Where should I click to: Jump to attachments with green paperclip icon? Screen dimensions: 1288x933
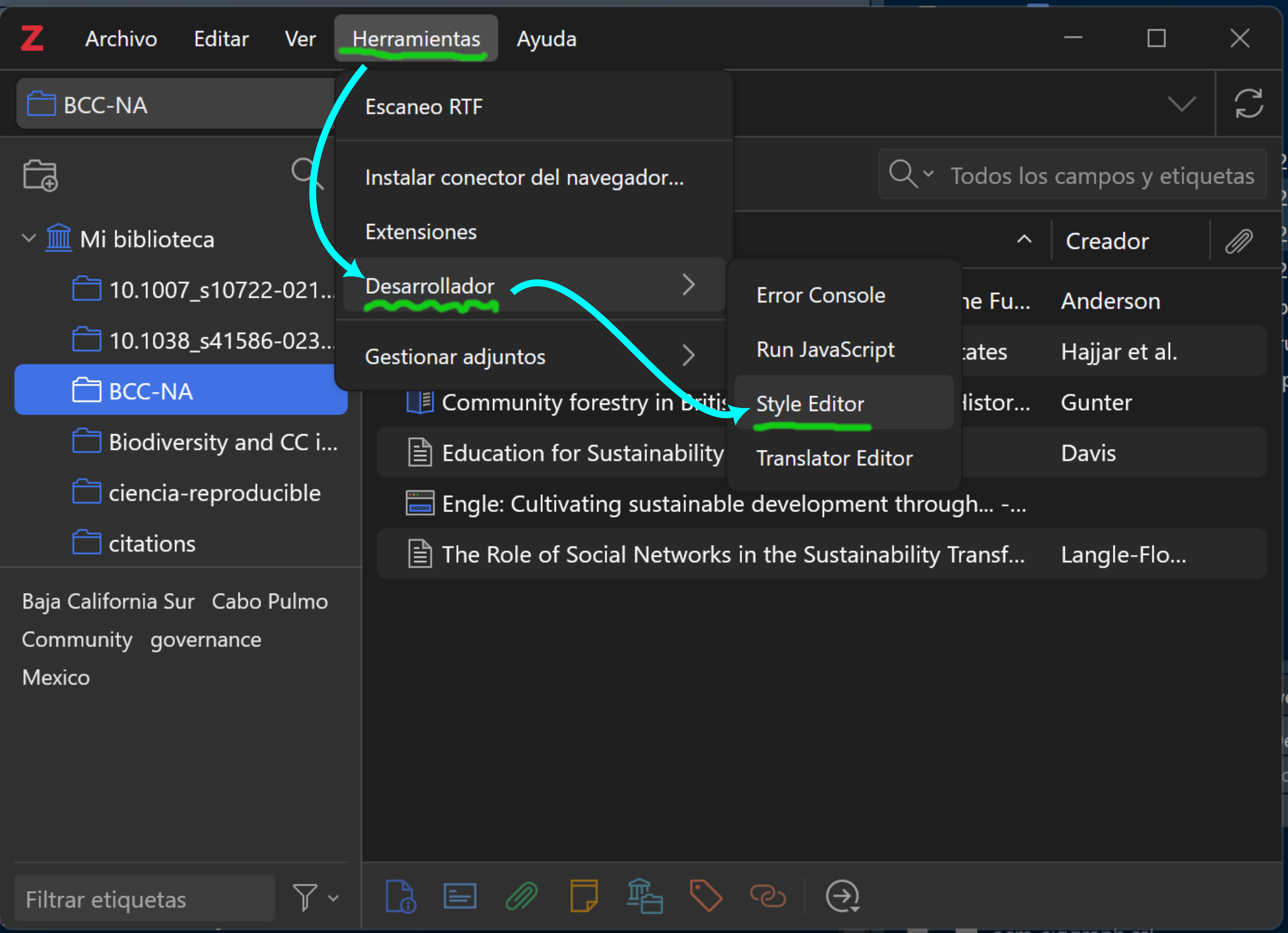coord(521,896)
